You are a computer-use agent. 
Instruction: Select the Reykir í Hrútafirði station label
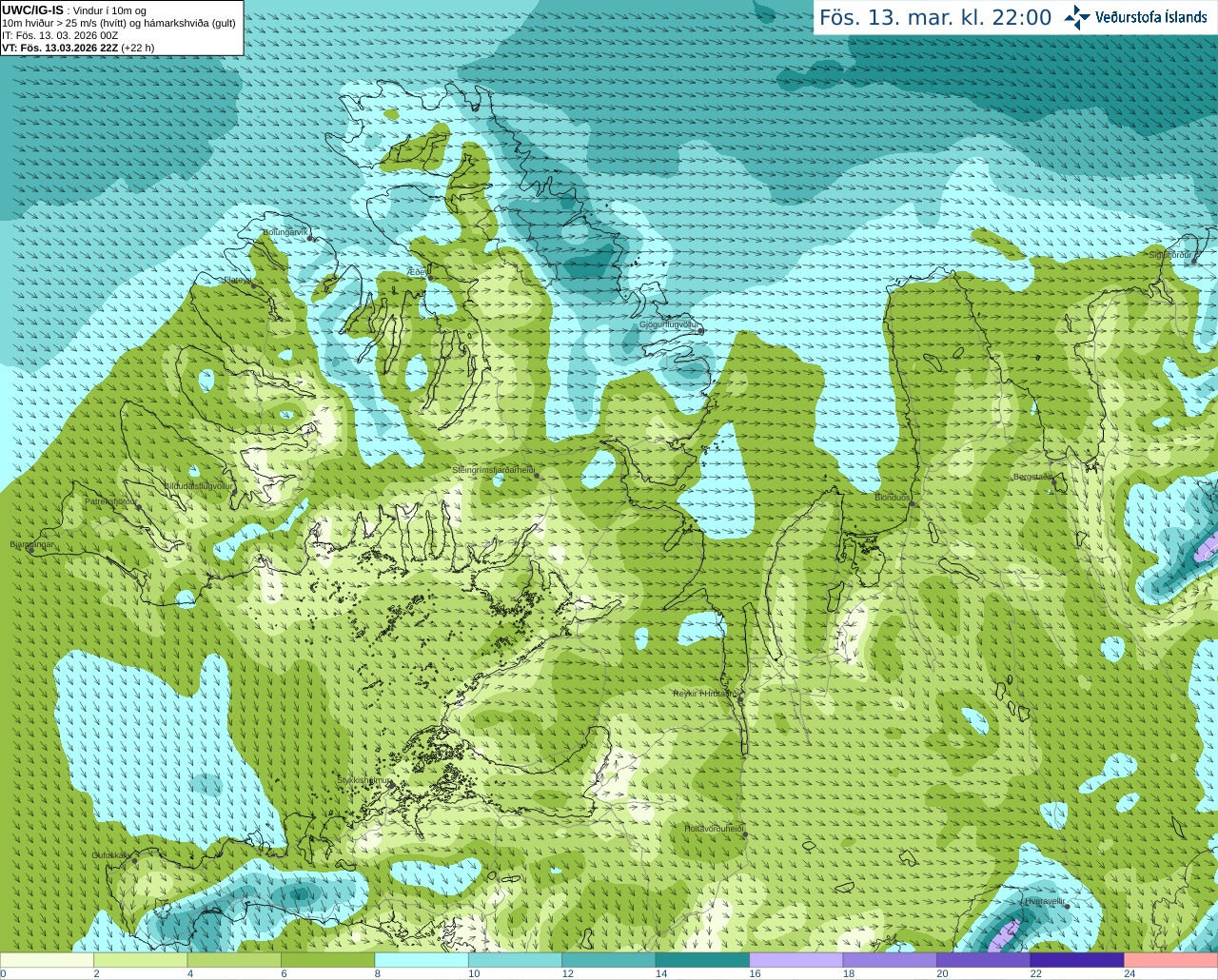(706, 694)
